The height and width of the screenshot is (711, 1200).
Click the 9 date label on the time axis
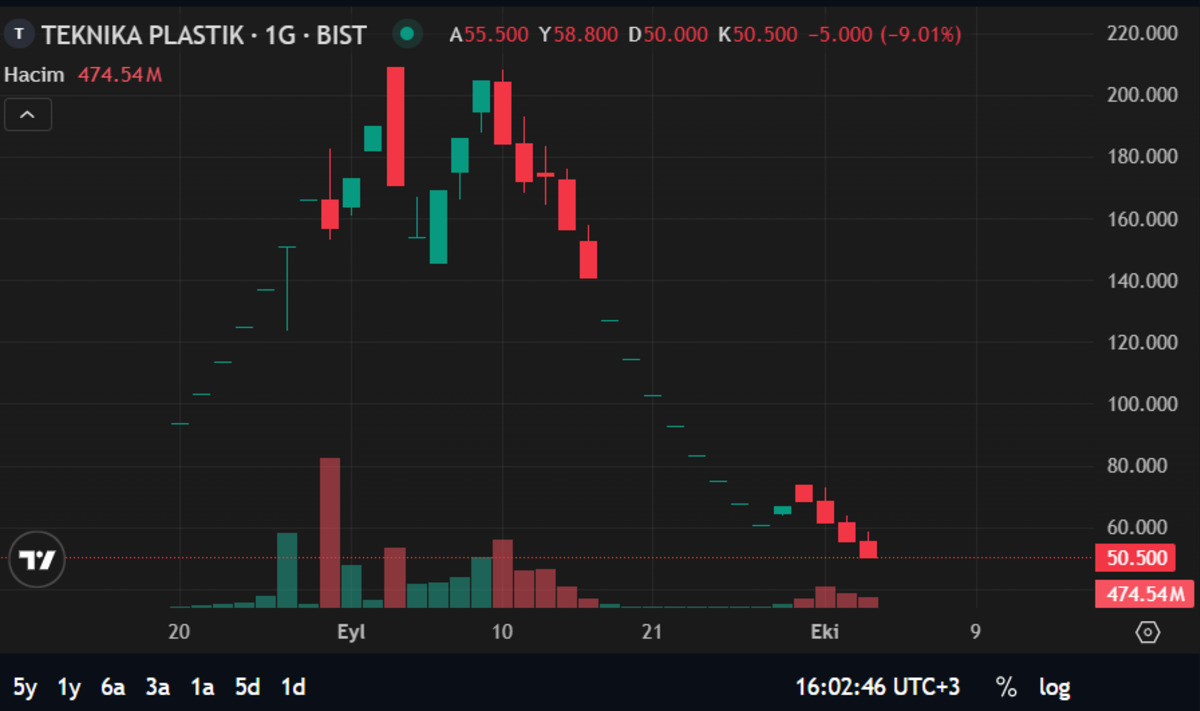coord(975,632)
